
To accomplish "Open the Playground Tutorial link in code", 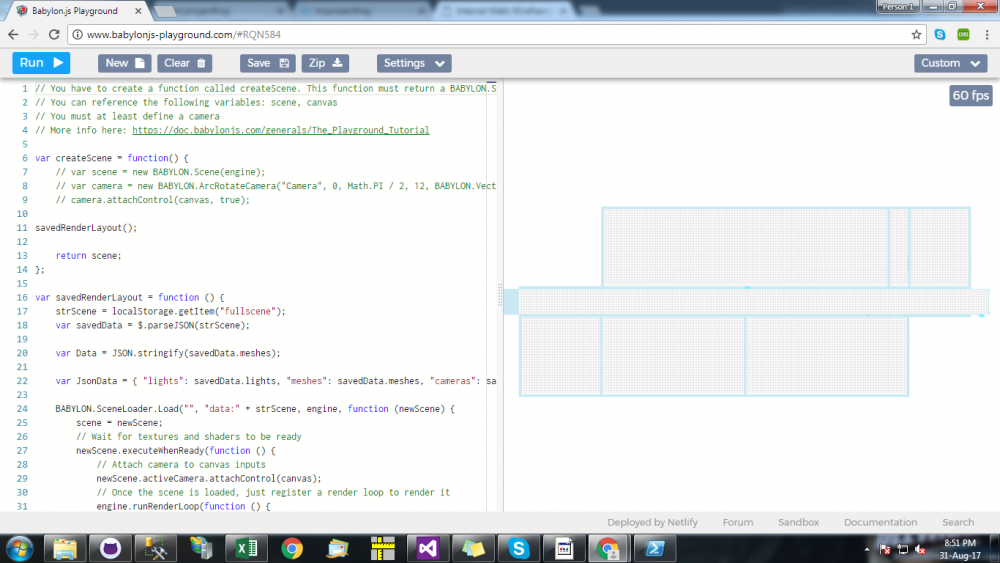I will tap(281, 130).
